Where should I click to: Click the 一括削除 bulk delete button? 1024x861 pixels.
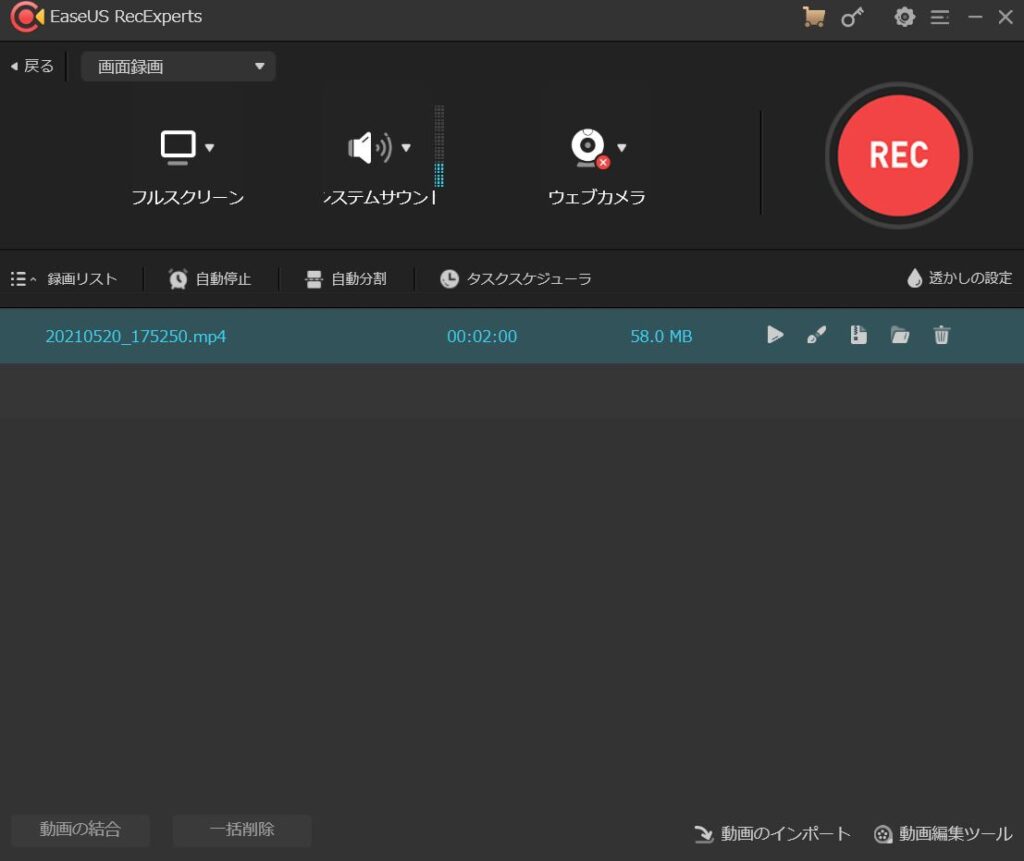(242, 830)
